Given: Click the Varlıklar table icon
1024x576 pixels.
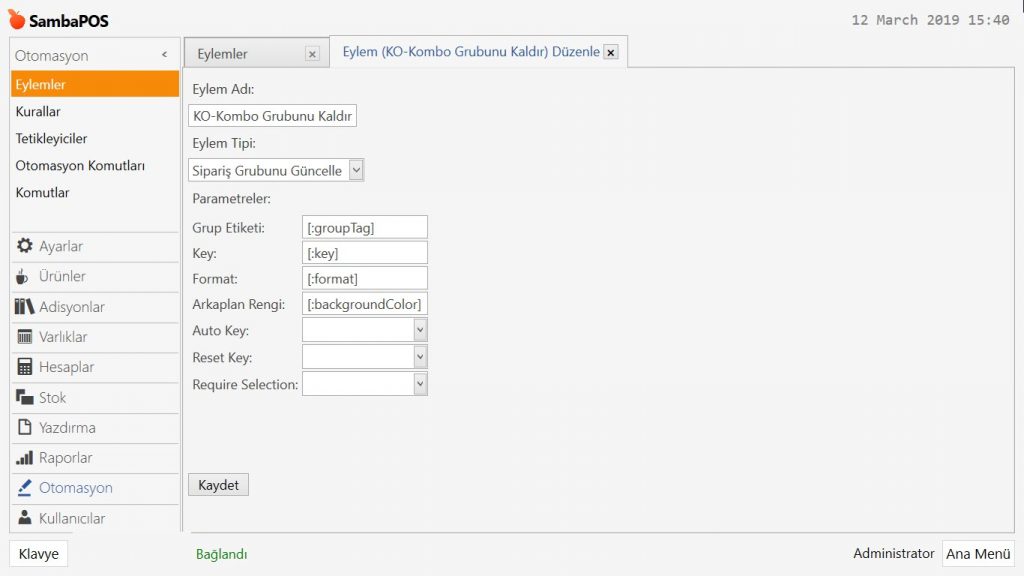Looking at the screenshot, I should tap(25, 337).
